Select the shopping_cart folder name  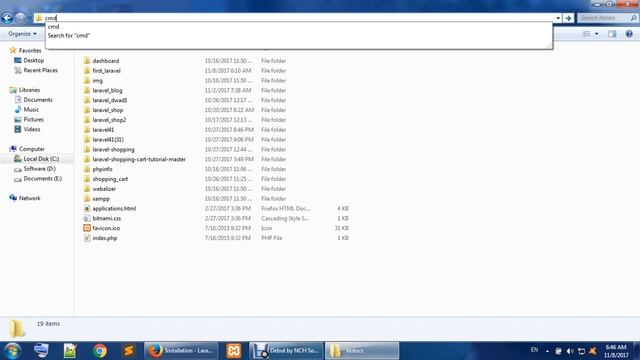point(110,179)
